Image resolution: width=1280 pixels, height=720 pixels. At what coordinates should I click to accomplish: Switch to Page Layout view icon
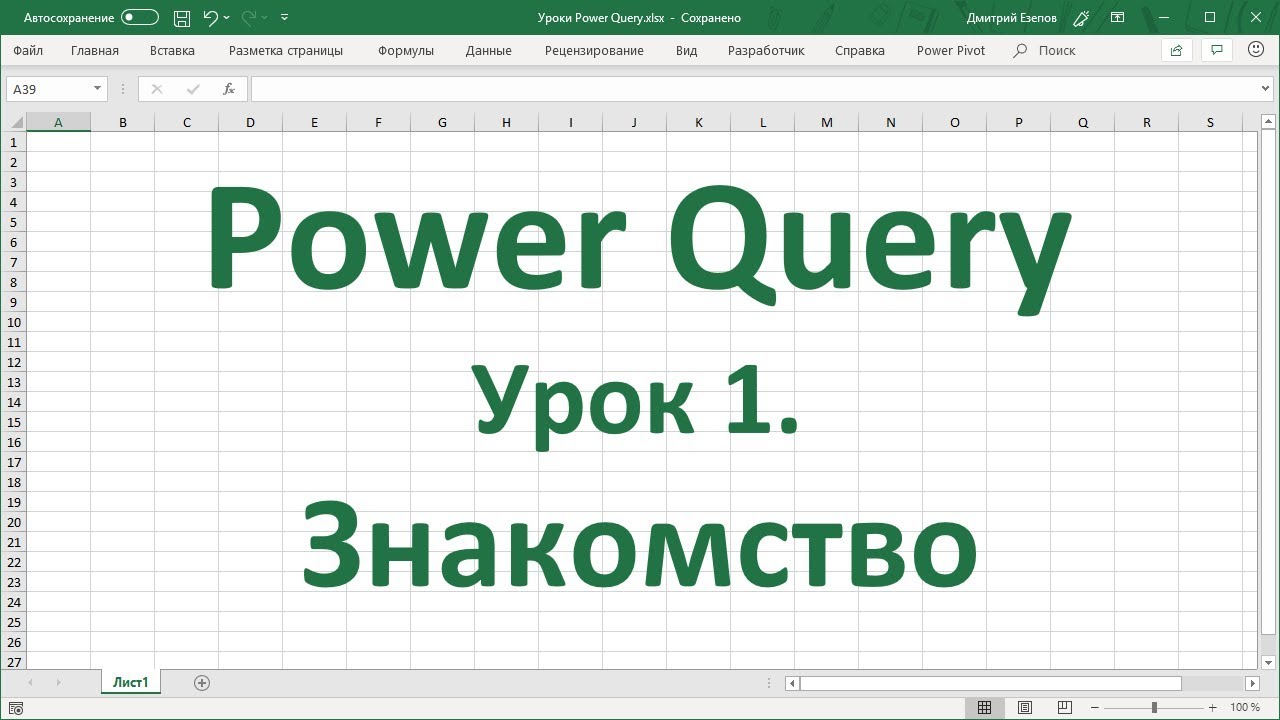(x=1025, y=708)
